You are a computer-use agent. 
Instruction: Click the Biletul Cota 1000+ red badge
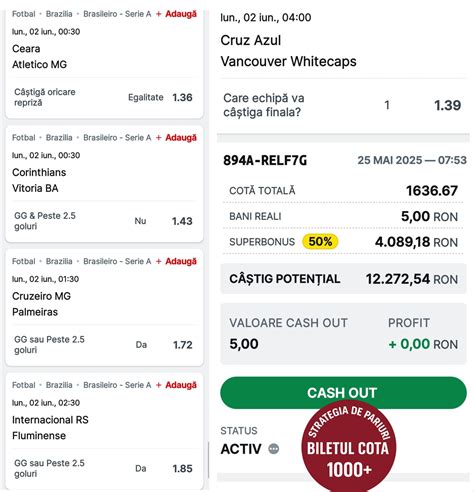click(348, 447)
